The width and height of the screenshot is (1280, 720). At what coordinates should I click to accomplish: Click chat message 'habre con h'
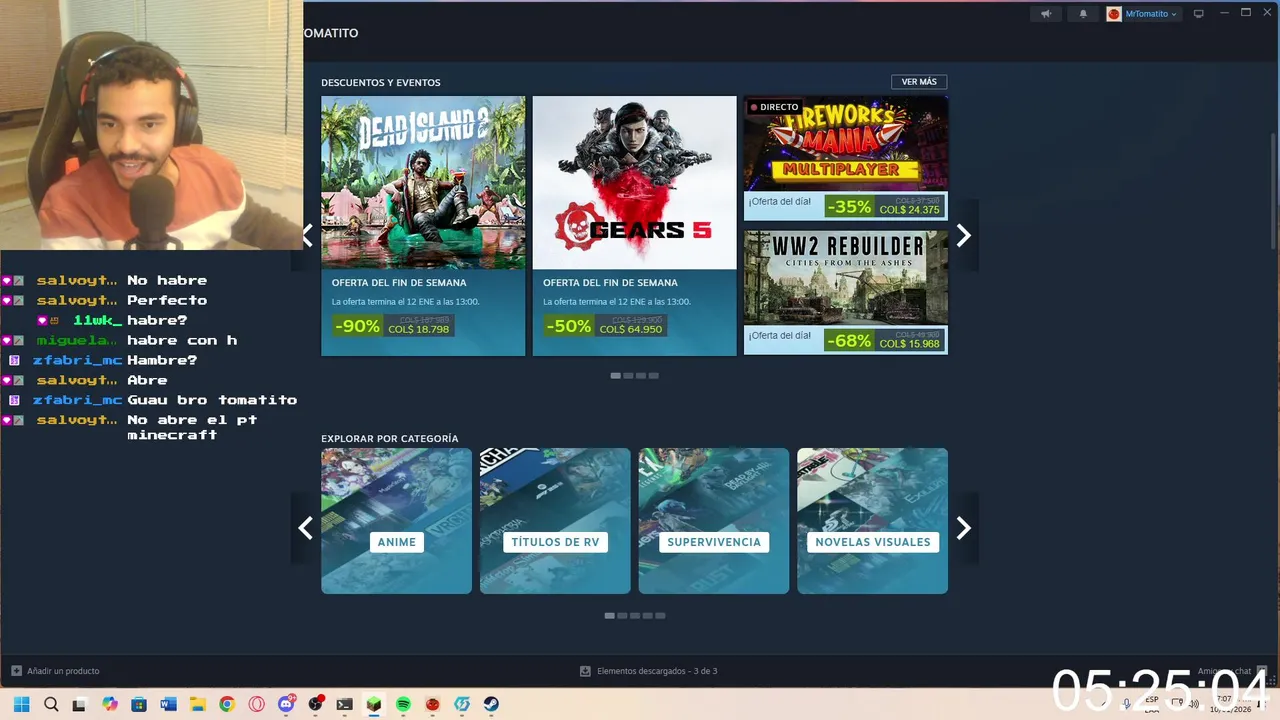pos(182,340)
